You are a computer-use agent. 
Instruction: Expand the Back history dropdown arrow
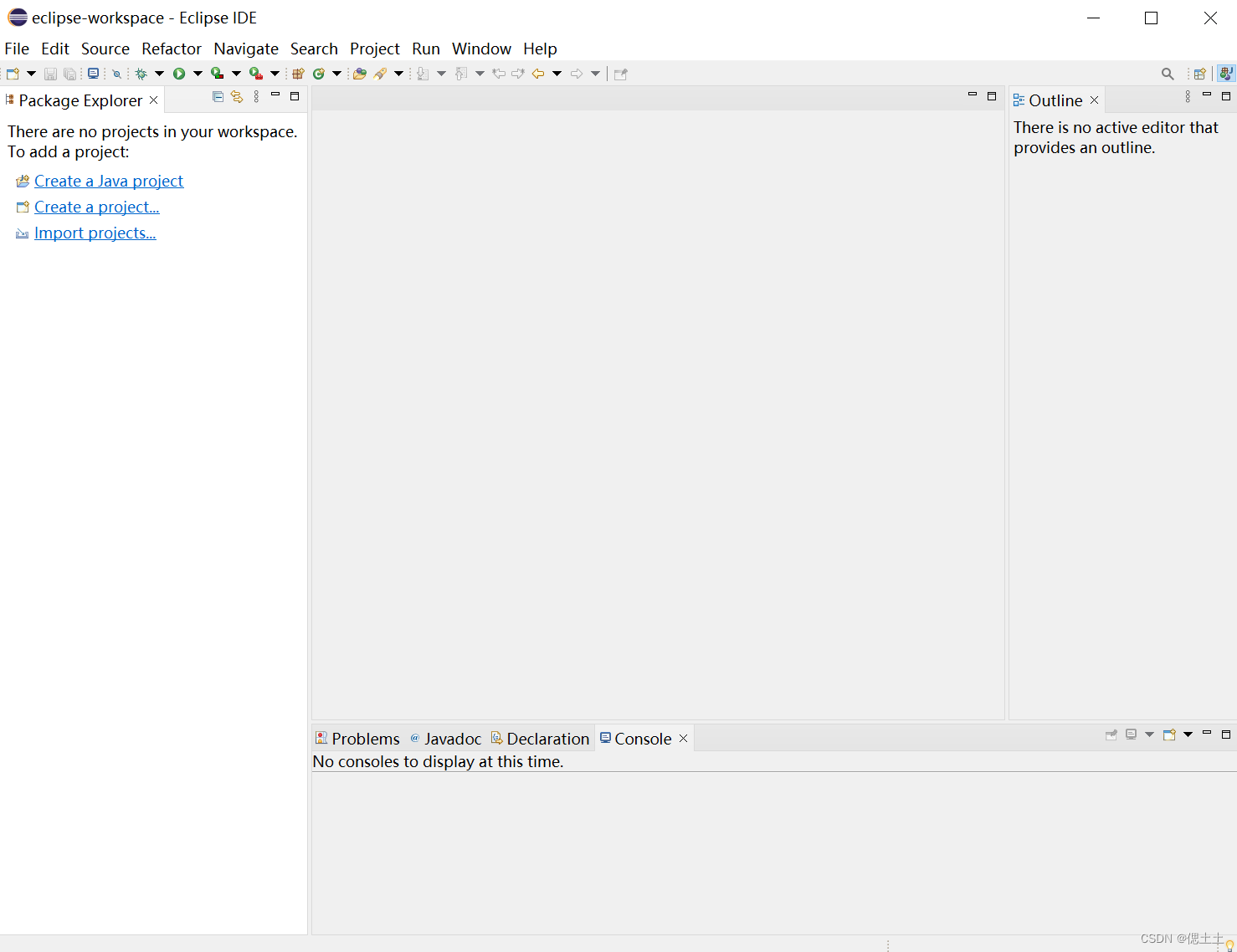(x=557, y=74)
